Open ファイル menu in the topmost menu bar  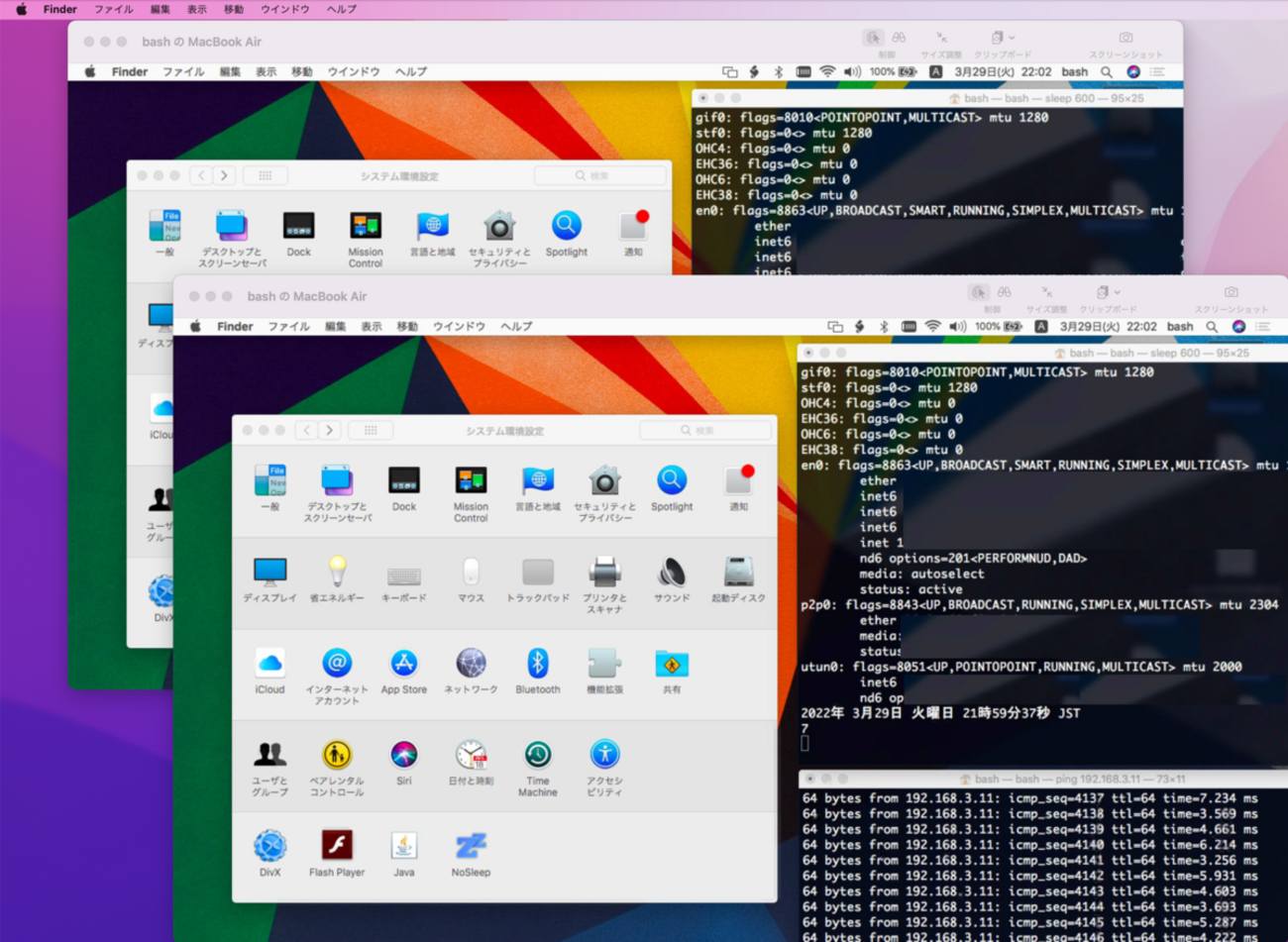coord(113,9)
